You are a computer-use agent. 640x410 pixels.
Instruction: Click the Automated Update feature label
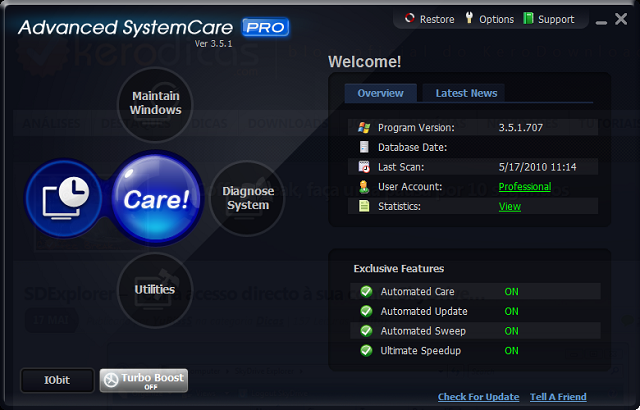tap(424, 311)
